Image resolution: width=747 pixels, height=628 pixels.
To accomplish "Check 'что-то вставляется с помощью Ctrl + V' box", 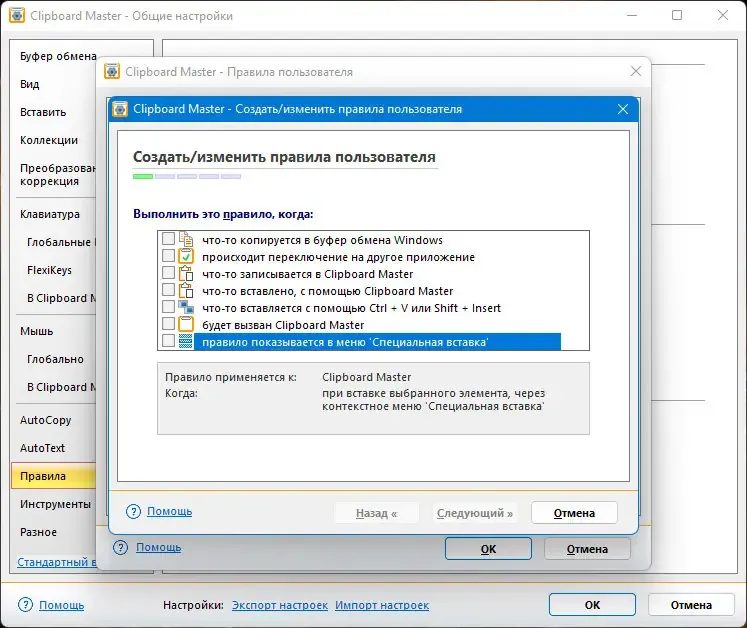I will 168,307.
